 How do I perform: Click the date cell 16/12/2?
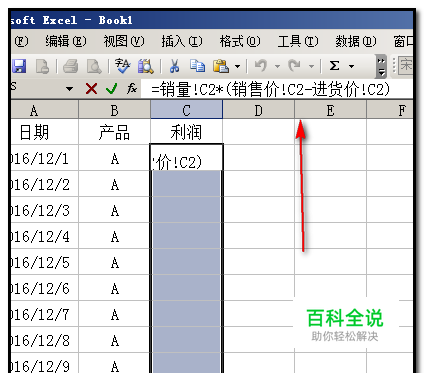click(x=45, y=184)
